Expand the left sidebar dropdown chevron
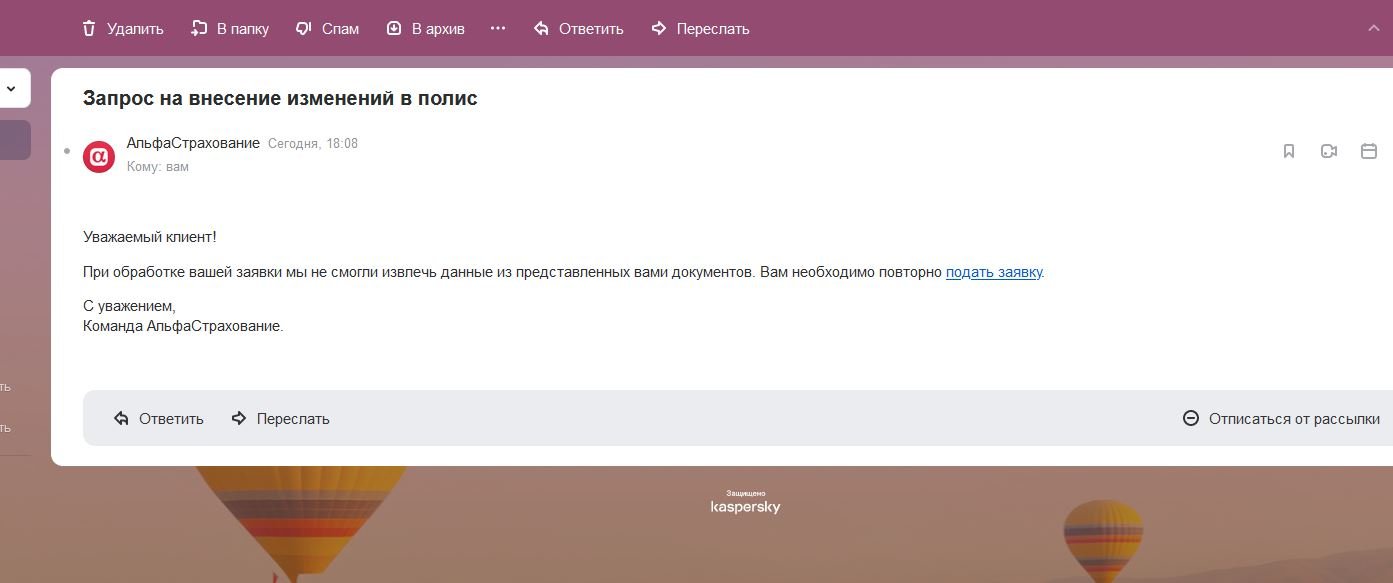The height and width of the screenshot is (583, 1393). point(11,88)
